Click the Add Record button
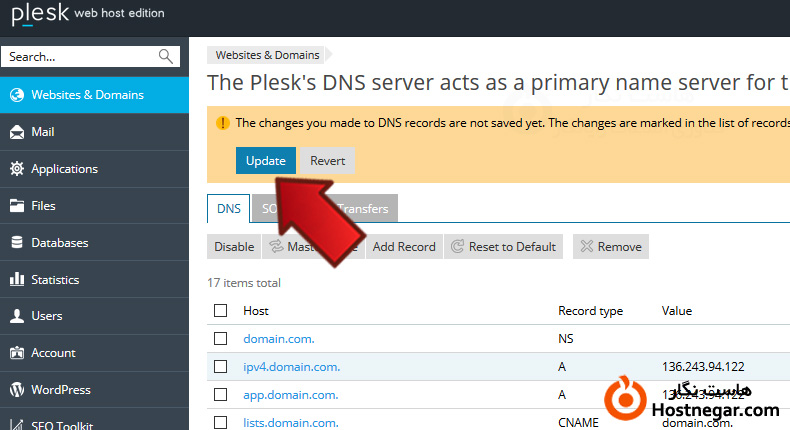Viewport: 790px width, 430px height. pos(403,247)
